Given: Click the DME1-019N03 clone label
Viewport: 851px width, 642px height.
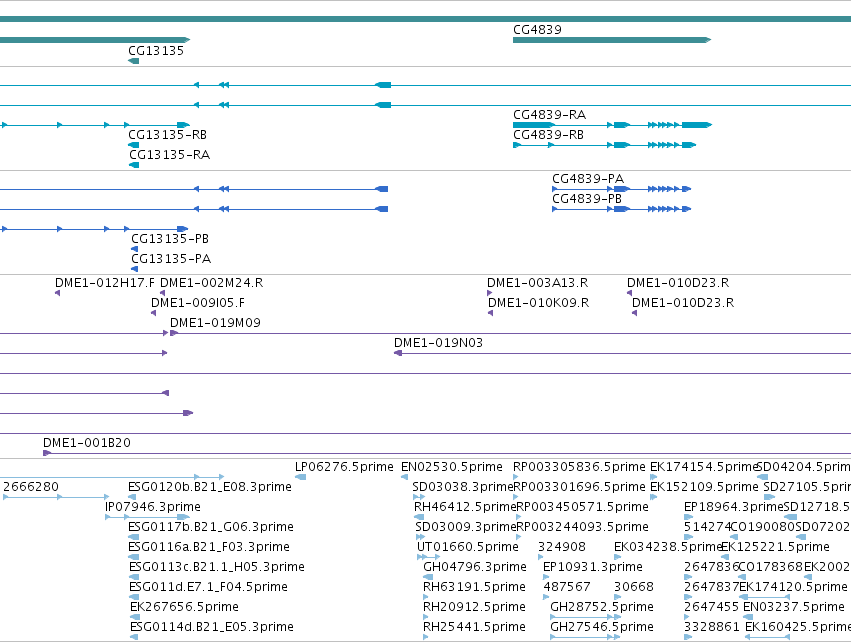Looking at the screenshot, I should (x=438, y=343).
